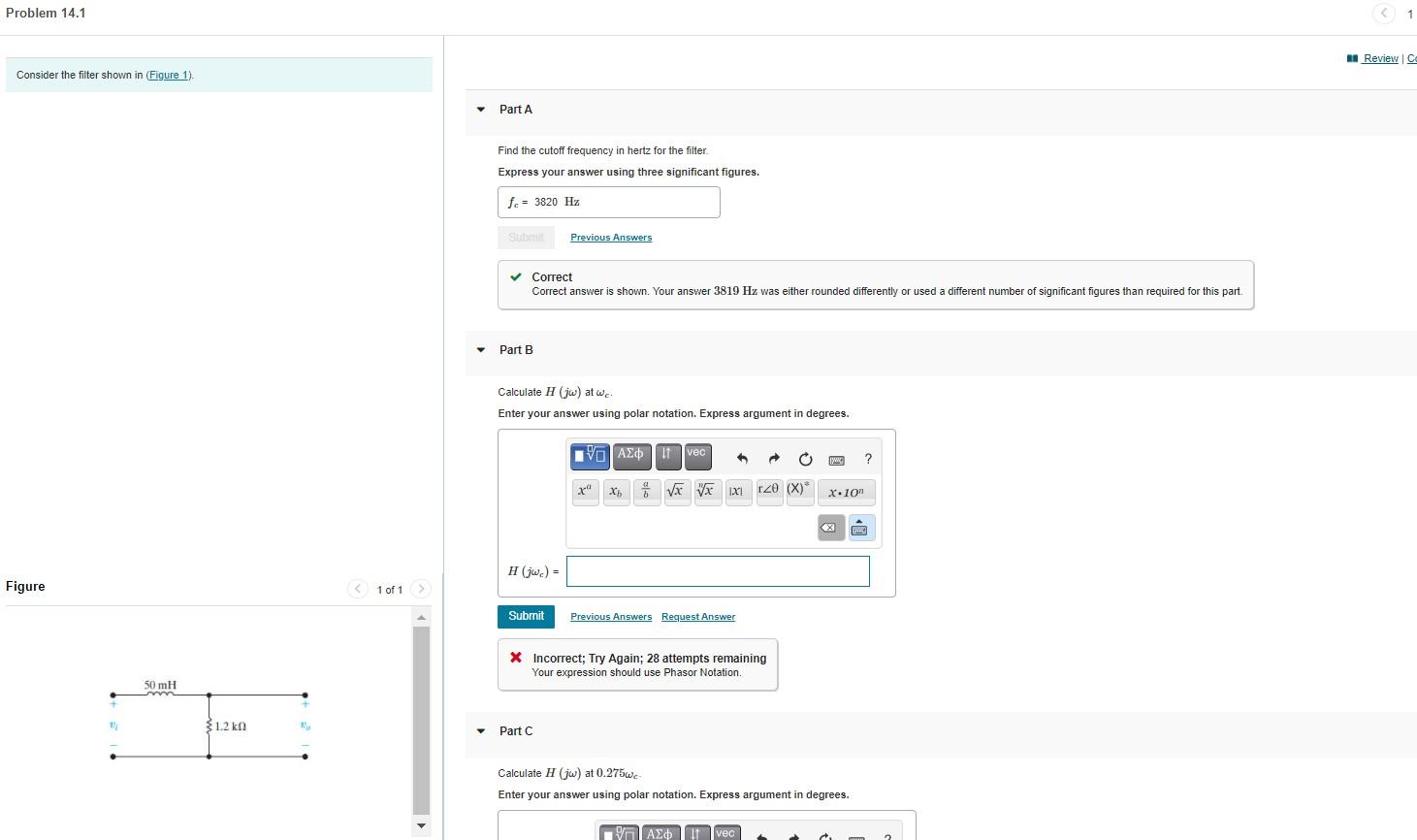
Task: Insert nth root template
Action: click(708, 492)
